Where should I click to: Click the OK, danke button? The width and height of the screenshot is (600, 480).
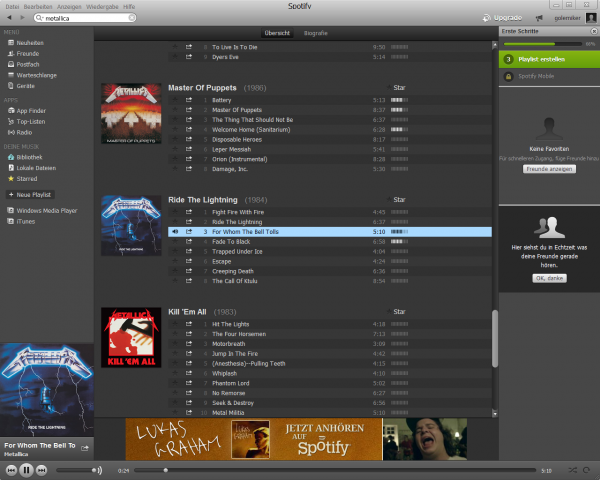pos(549,278)
